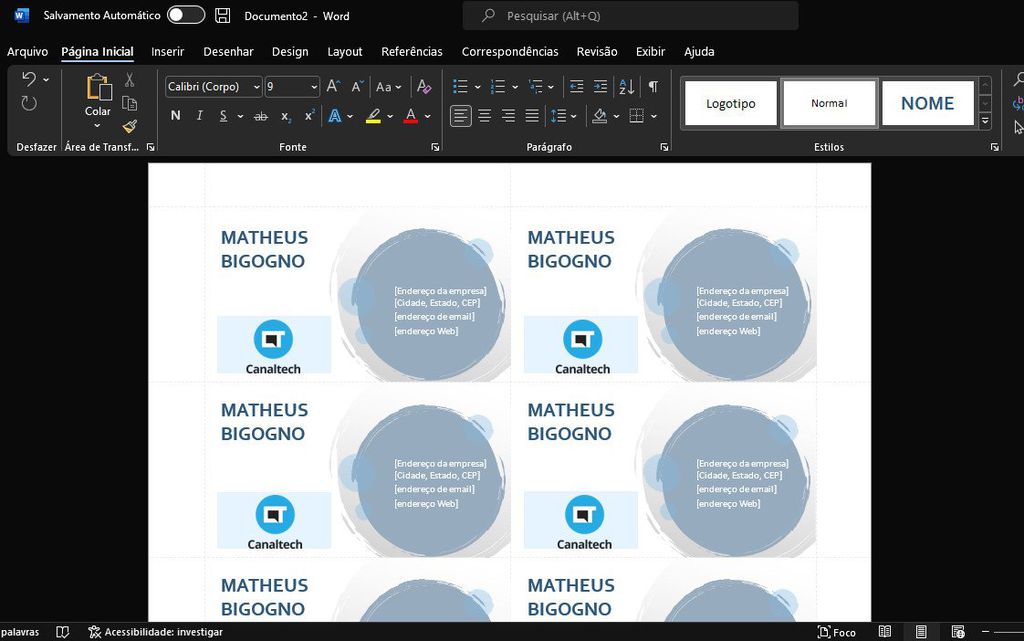Switch to the Inserir tab
Image resolution: width=1024 pixels, height=641 pixels.
[x=167, y=52]
